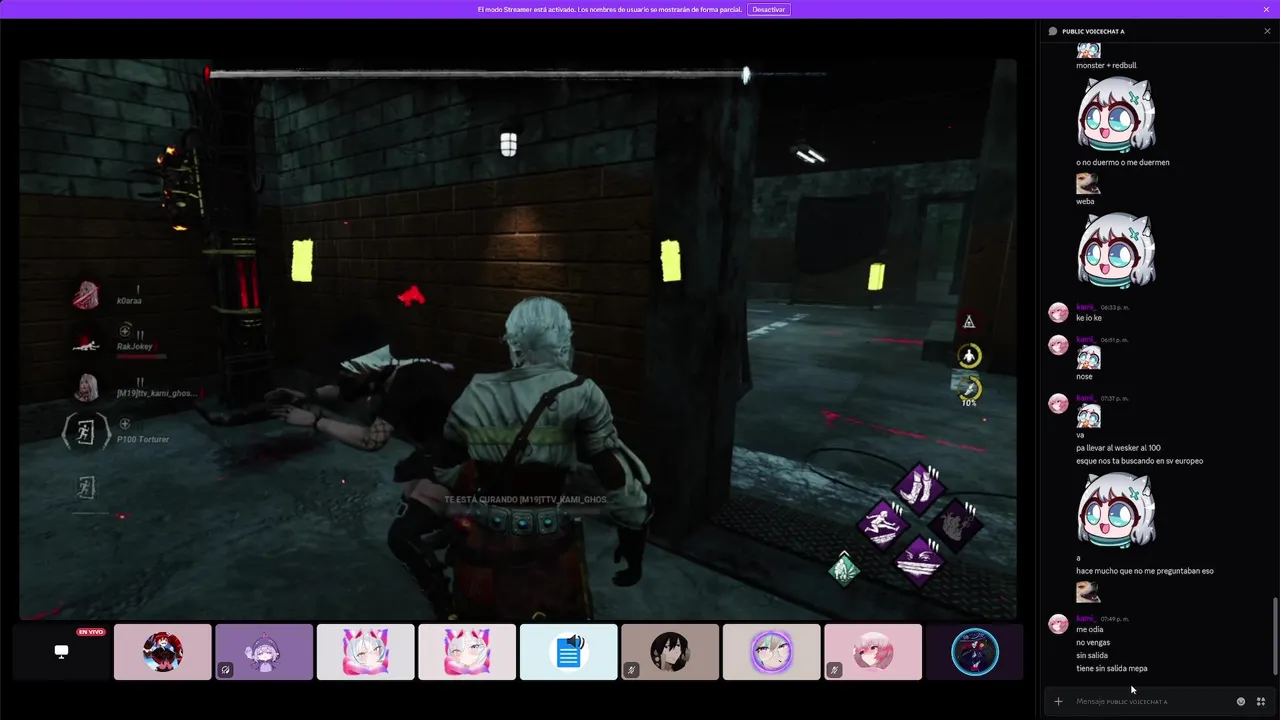Viewport: 1280px width, 720px height.
Task: Select the EN VIVO screen share tile
Action: pos(61,652)
